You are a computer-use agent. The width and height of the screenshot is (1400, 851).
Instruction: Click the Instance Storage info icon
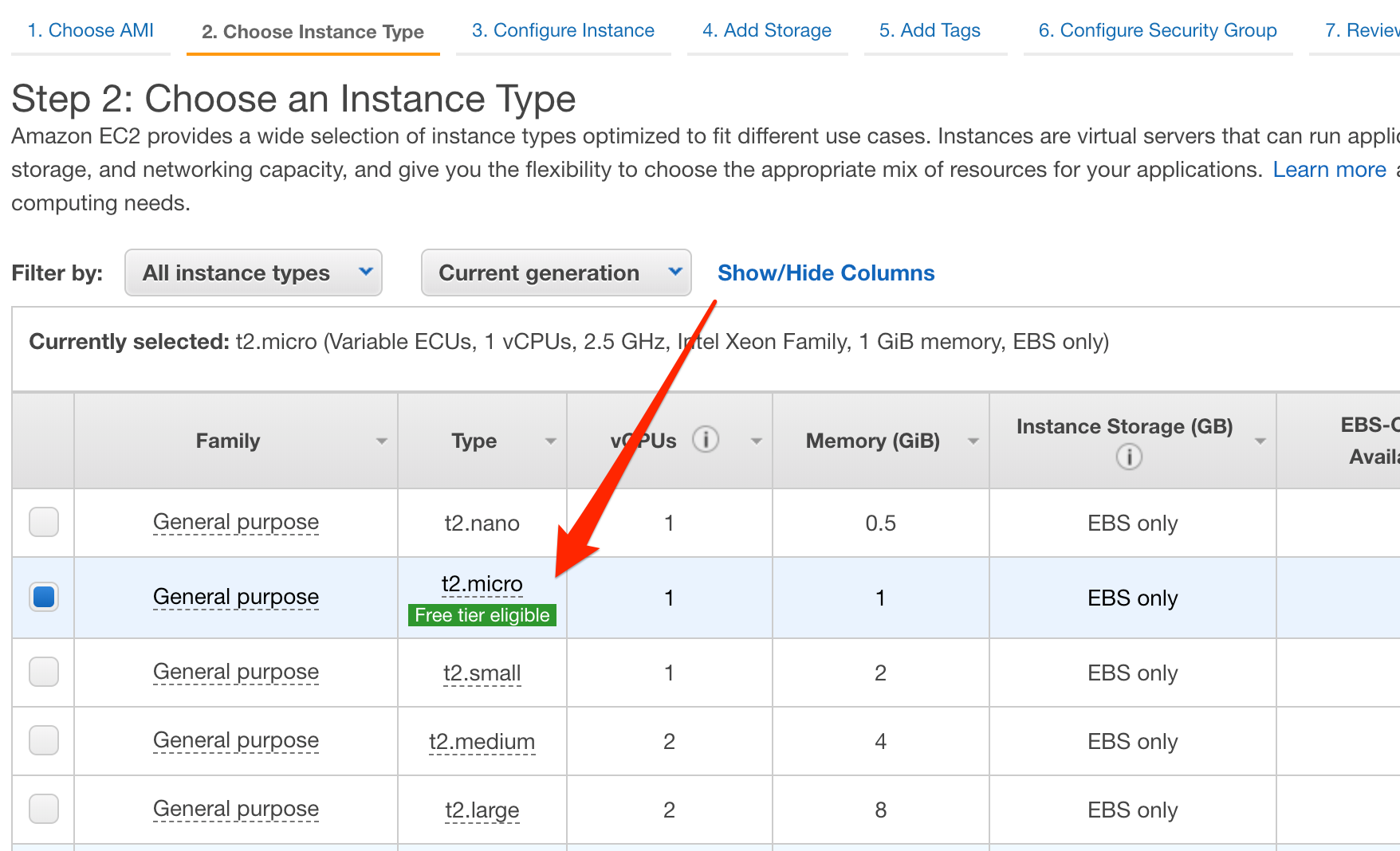(1128, 457)
